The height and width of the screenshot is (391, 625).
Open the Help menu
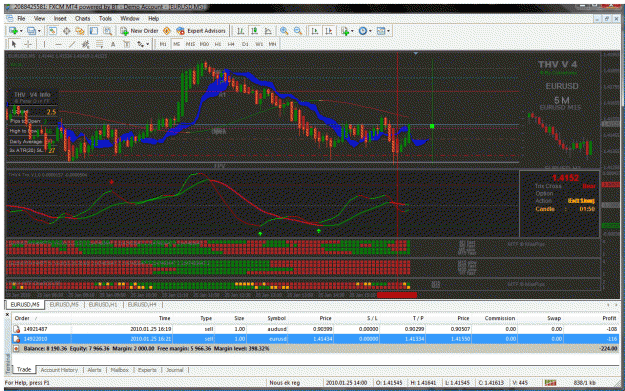click(153, 18)
